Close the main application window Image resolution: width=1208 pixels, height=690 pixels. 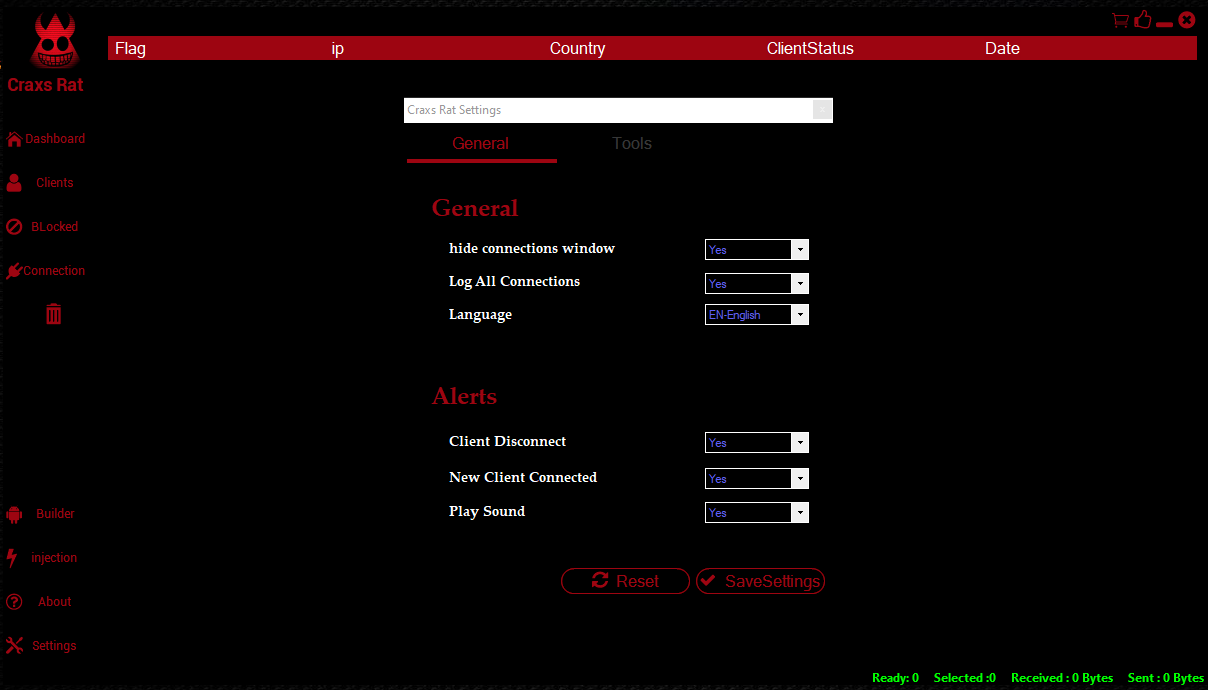click(1187, 19)
